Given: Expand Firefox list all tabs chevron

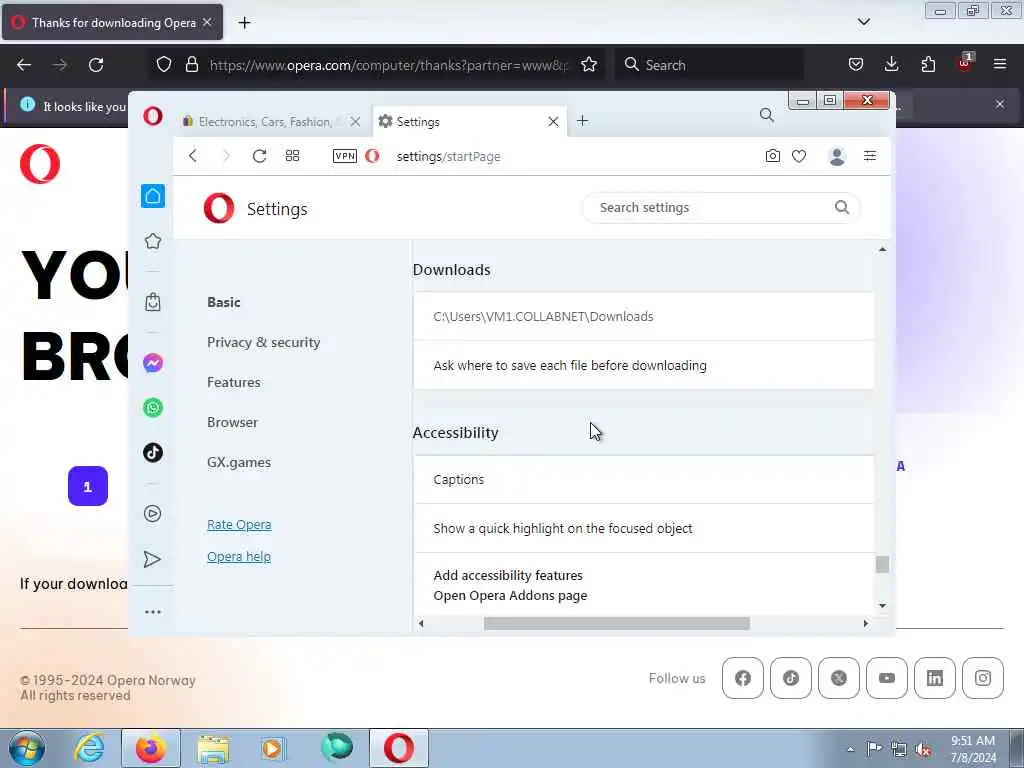Looking at the screenshot, I should pyautogui.click(x=863, y=22).
